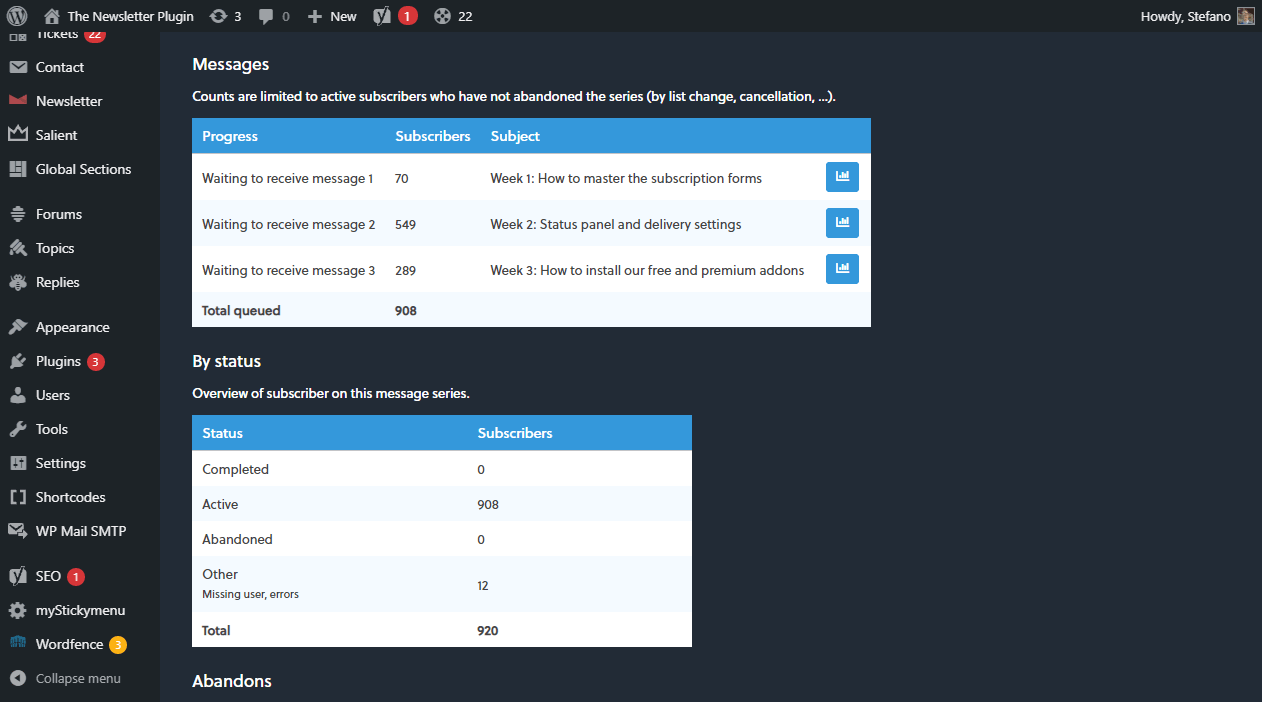Select Appearance from the sidebar
The height and width of the screenshot is (702, 1262).
pos(72,326)
